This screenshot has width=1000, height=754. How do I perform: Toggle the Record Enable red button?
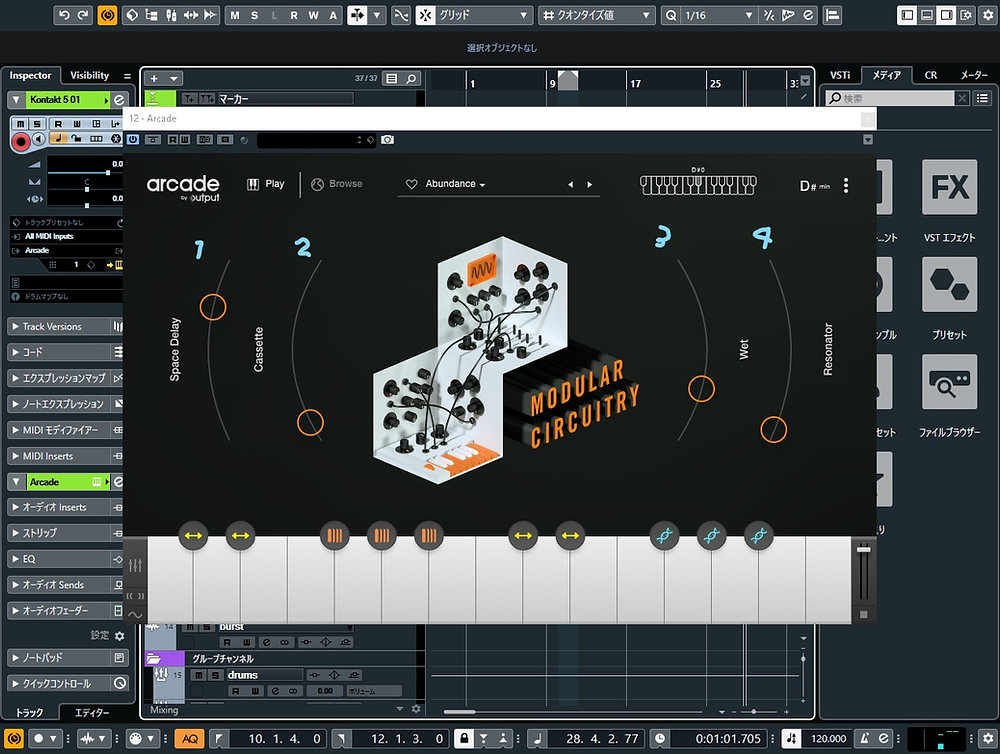tap(20, 141)
